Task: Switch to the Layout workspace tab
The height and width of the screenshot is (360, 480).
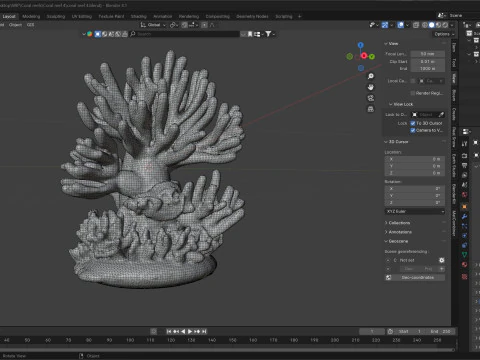Action: click(x=9, y=16)
